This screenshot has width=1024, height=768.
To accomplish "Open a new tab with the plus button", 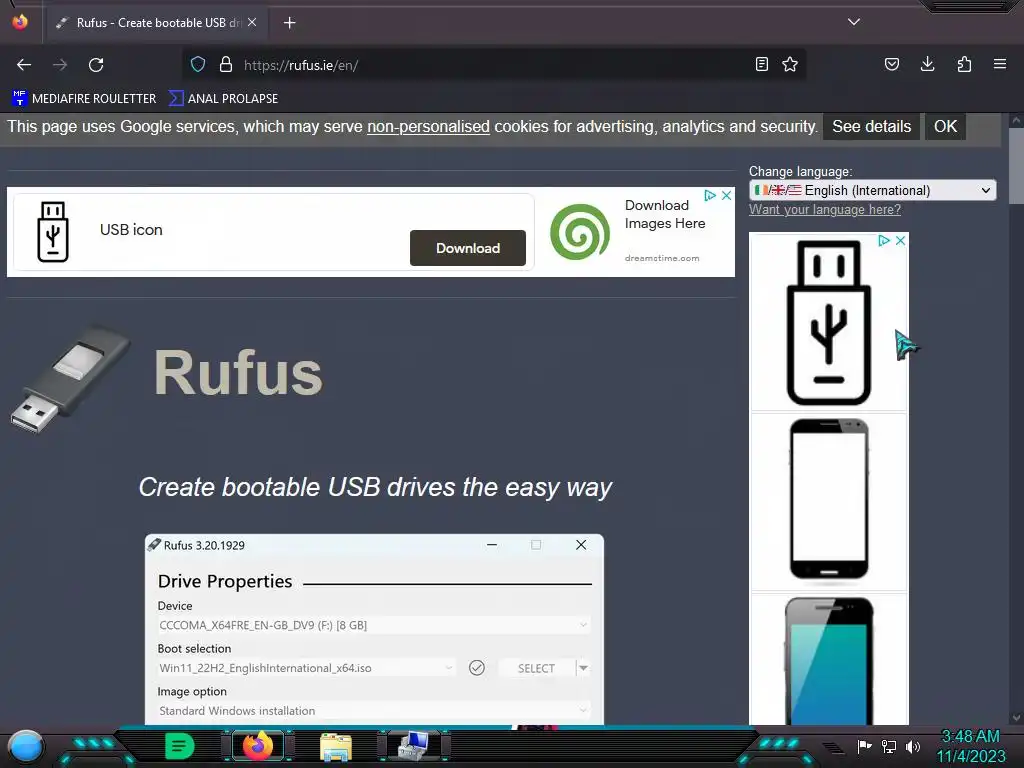I will 289,23.
